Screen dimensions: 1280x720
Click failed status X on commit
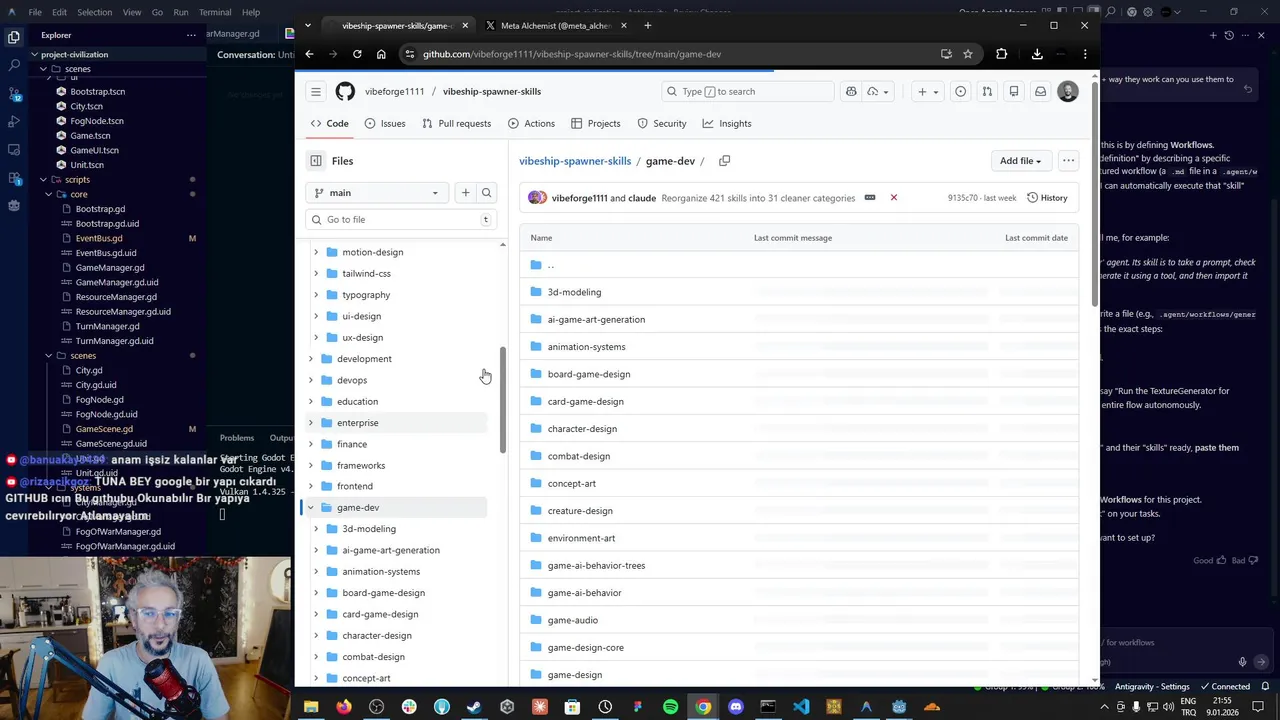tap(894, 198)
